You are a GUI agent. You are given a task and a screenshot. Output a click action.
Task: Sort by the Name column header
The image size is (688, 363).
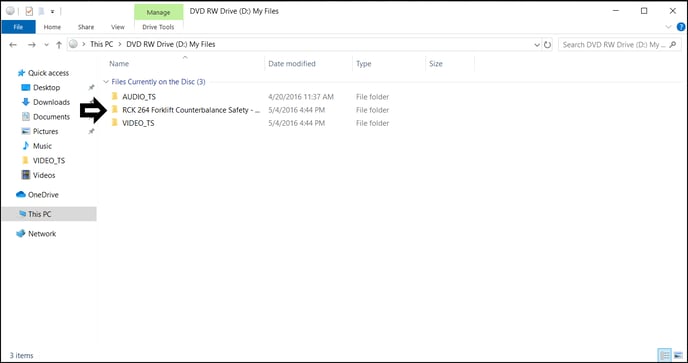click(x=119, y=64)
